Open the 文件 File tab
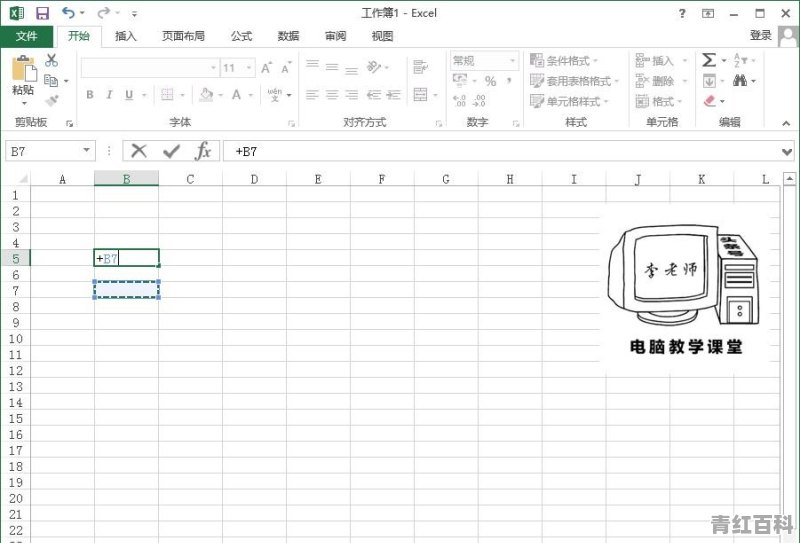Image resolution: width=800 pixels, height=543 pixels. [x=26, y=36]
